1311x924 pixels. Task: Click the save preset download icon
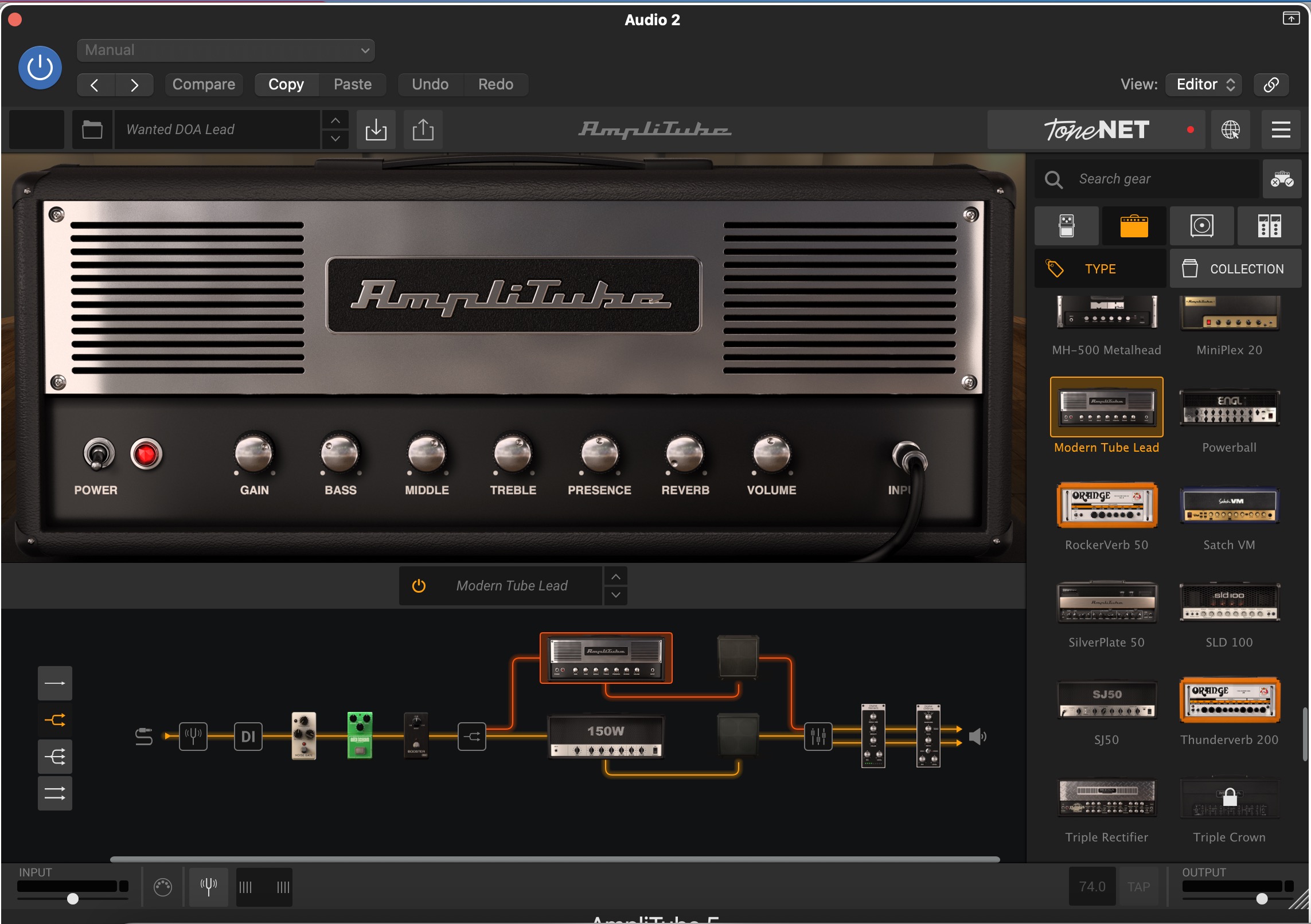click(x=376, y=130)
